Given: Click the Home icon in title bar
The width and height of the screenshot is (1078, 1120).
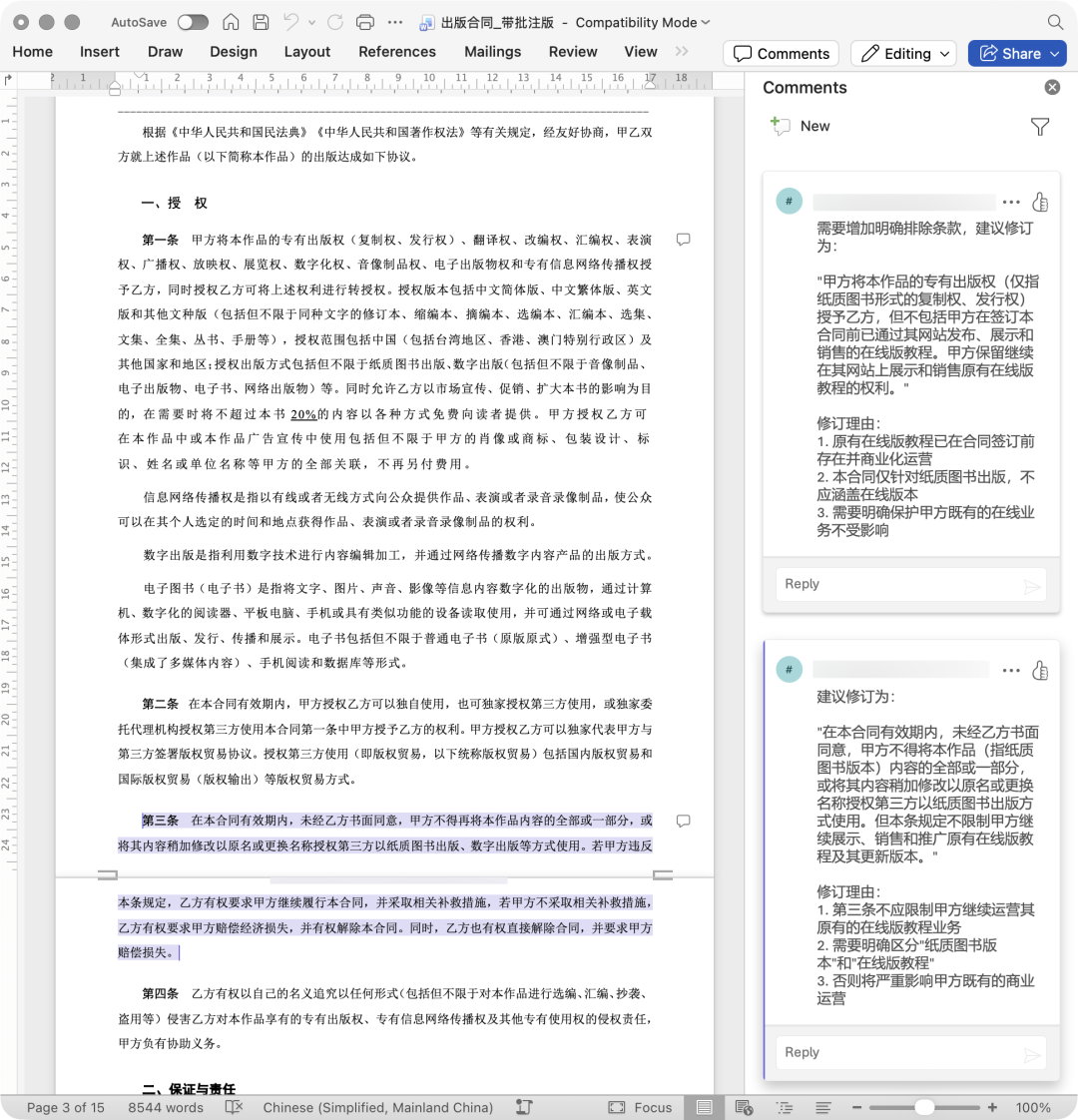Looking at the screenshot, I should click(231, 22).
